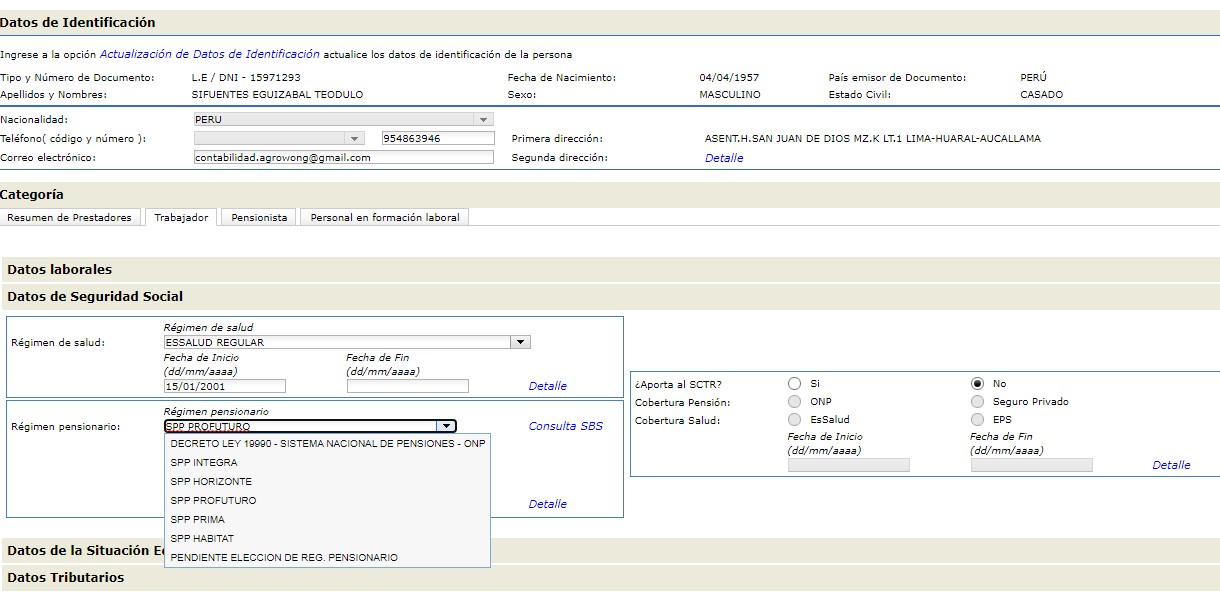
Task: Pick SPP PRIMA from pension options
Action: pos(198,519)
